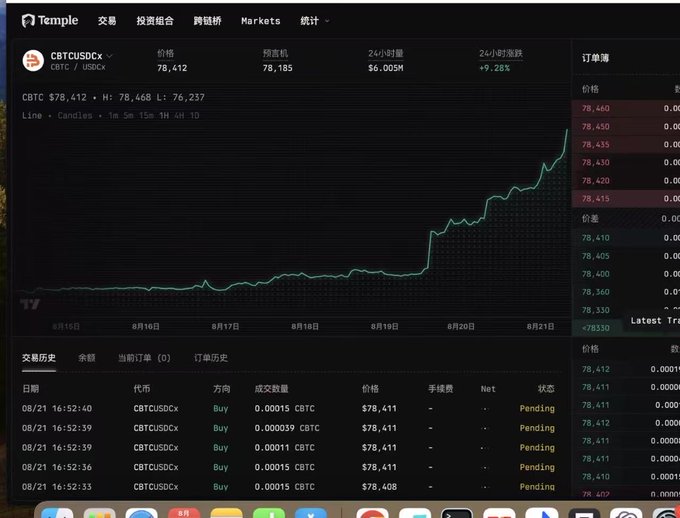The image size is (680, 518).
Task: Switch to the 订单历史 tab
Action: point(211,358)
